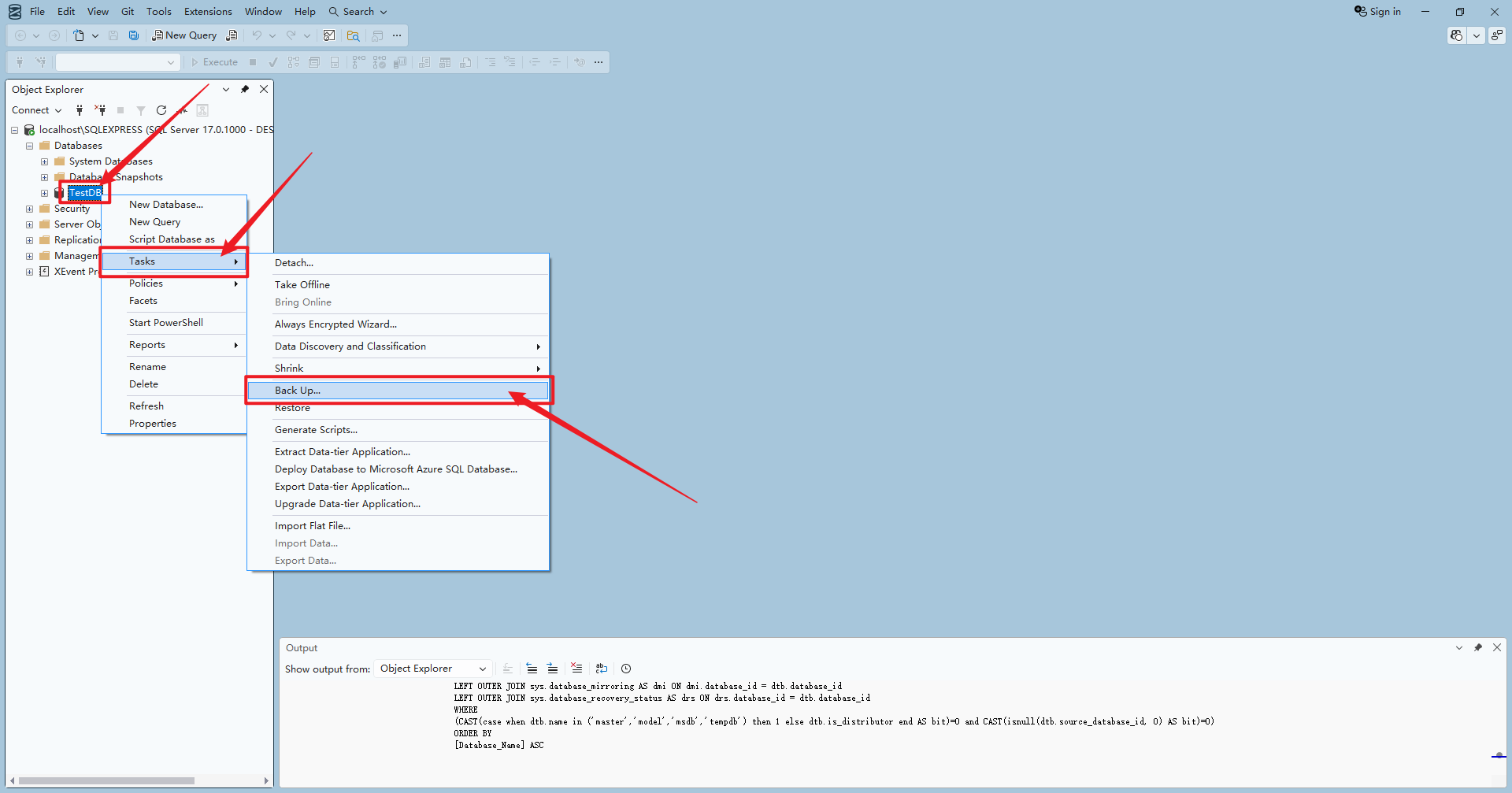Pin the Output panel

click(x=1478, y=647)
